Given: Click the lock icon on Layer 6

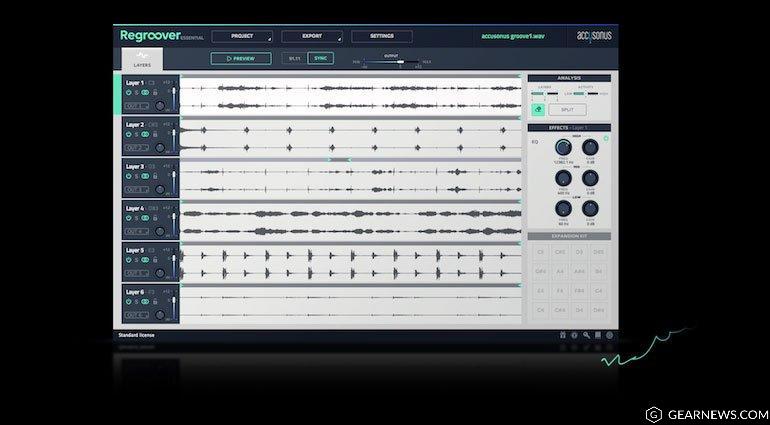Looking at the screenshot, I should tap(155, 301).
